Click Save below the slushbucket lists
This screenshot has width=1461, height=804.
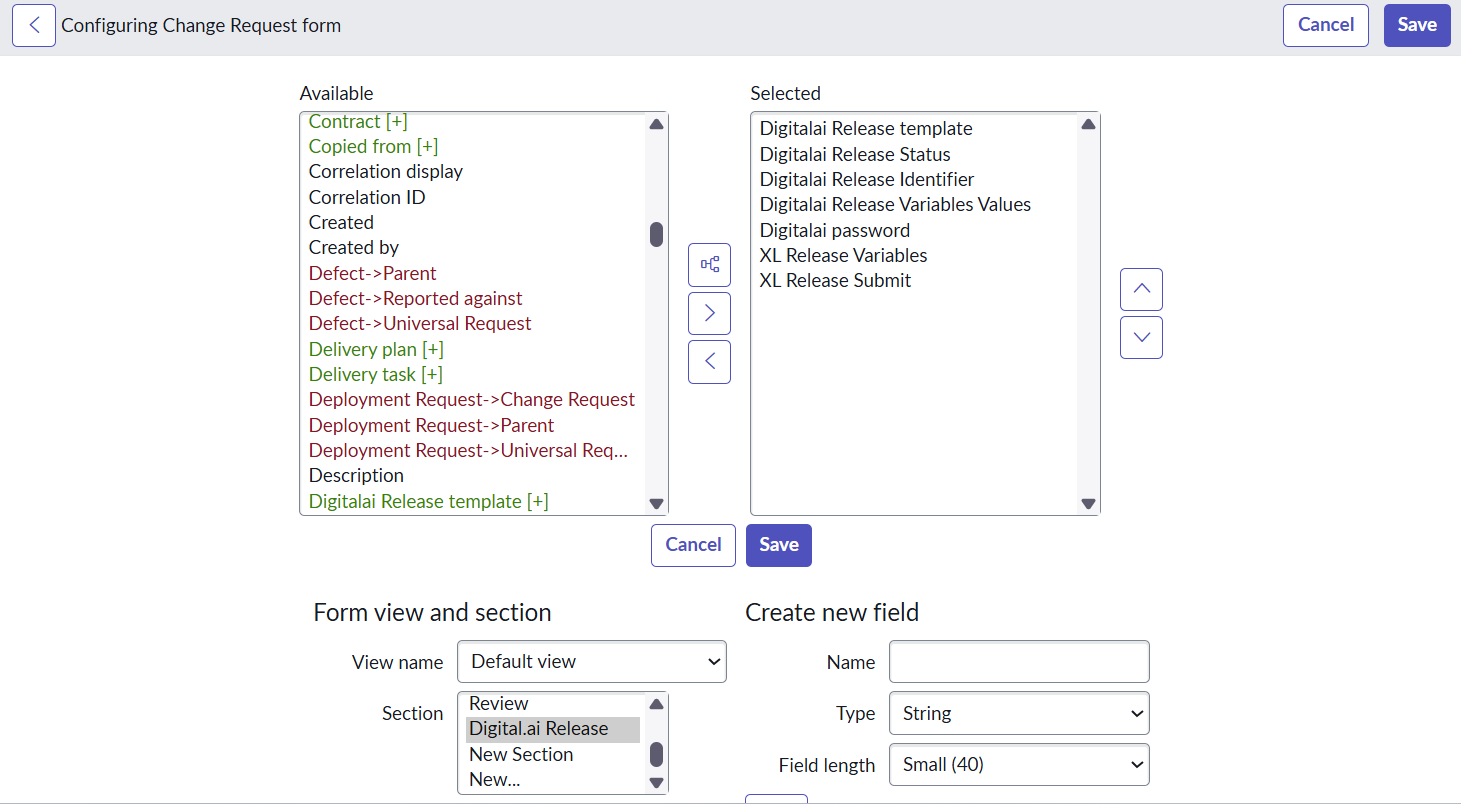779,545
